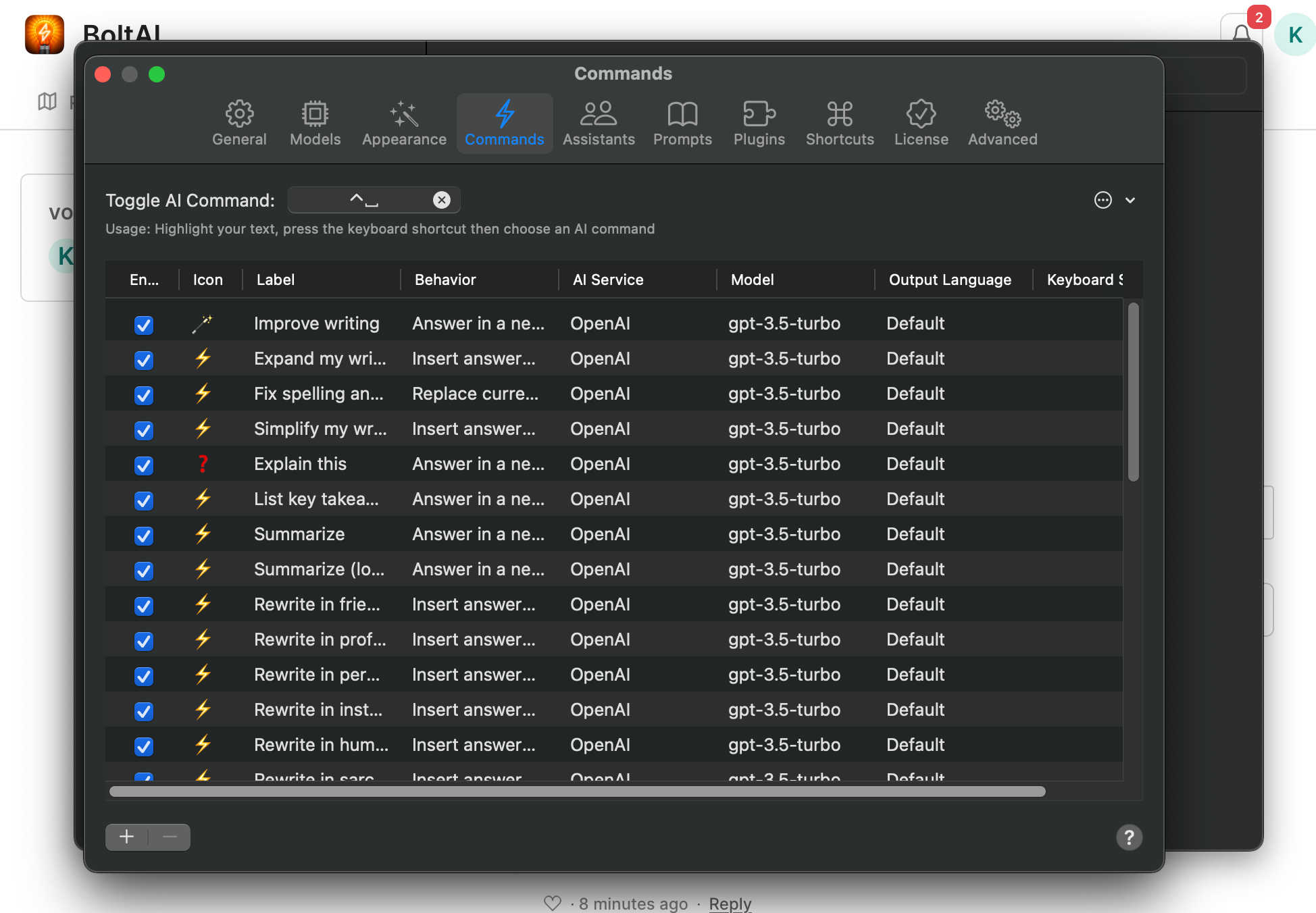Like the comment with the heart icon
Viewport: 1316px width, 913px height.
pyautogui.click(x=552, y=903)
